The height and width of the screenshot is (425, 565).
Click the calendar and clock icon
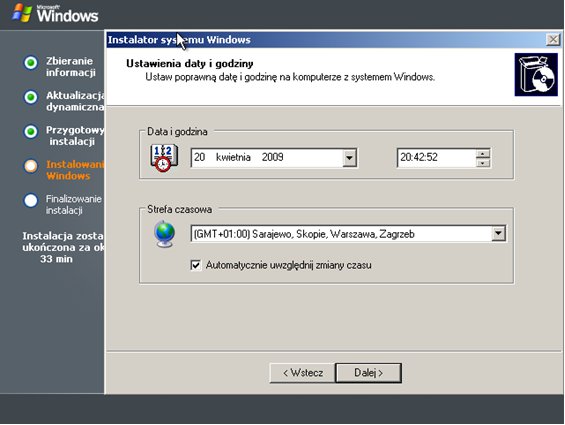(x=164, y=158)
